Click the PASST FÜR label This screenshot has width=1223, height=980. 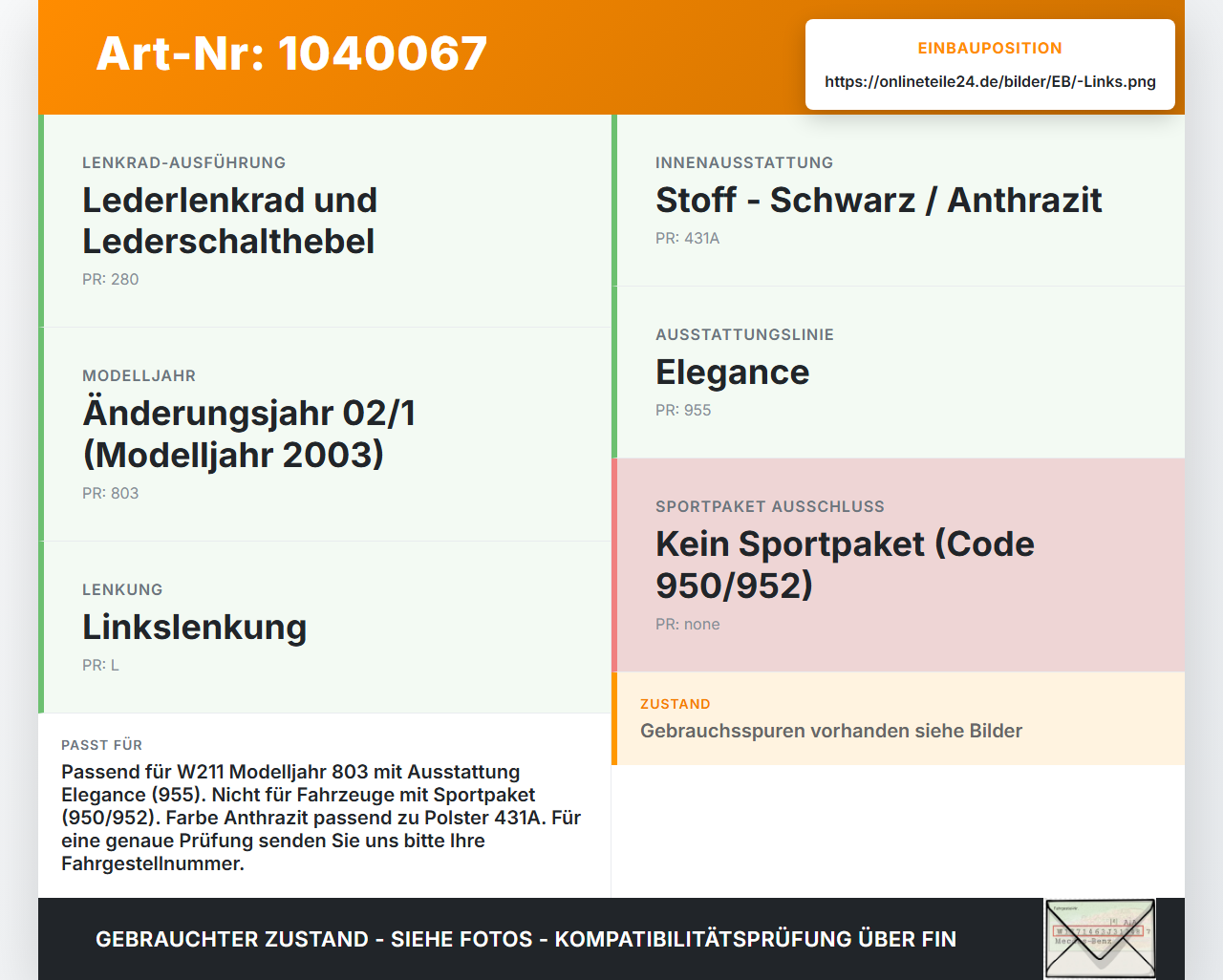(101, 745)
